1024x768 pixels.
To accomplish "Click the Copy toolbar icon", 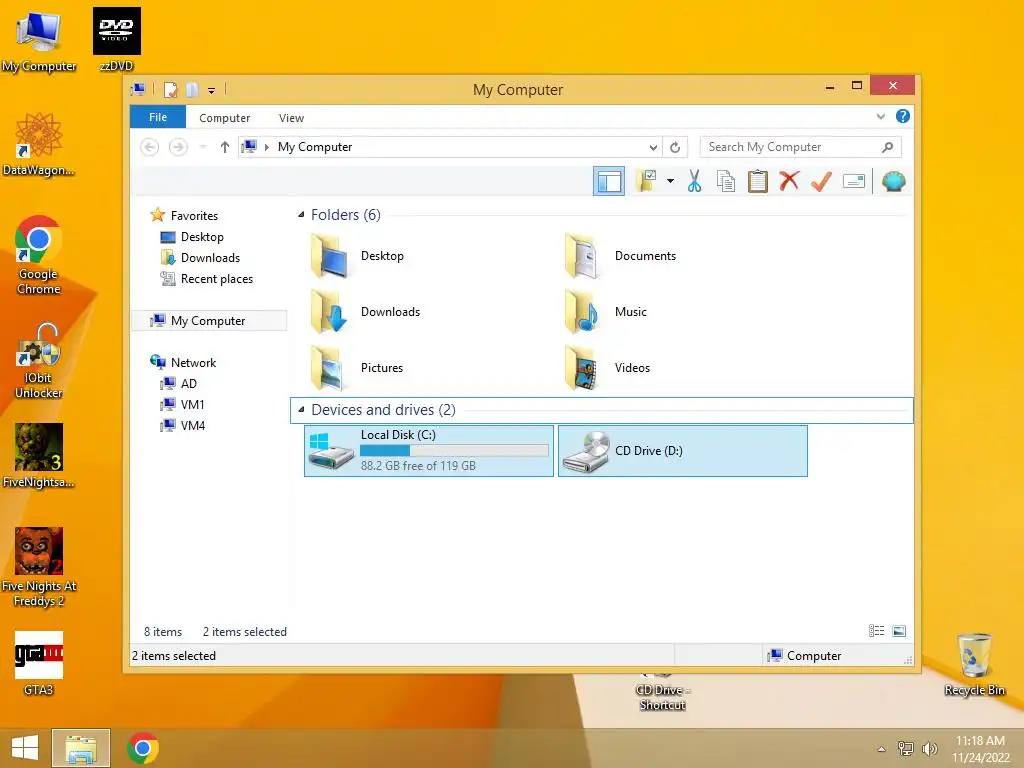I will pos(726,181).
